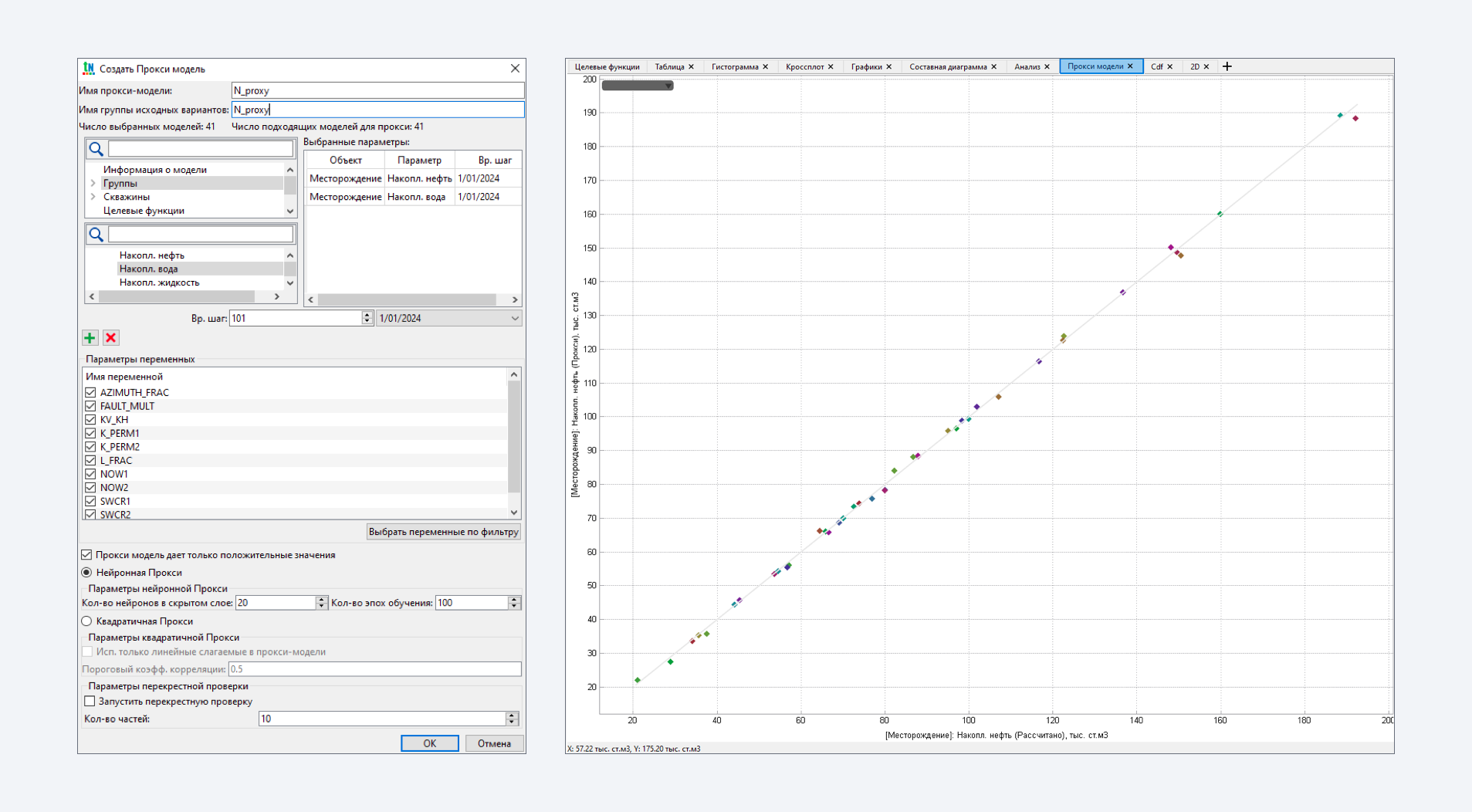
Task: Click Вр. шаг column header
Action: tap(495, 161)
